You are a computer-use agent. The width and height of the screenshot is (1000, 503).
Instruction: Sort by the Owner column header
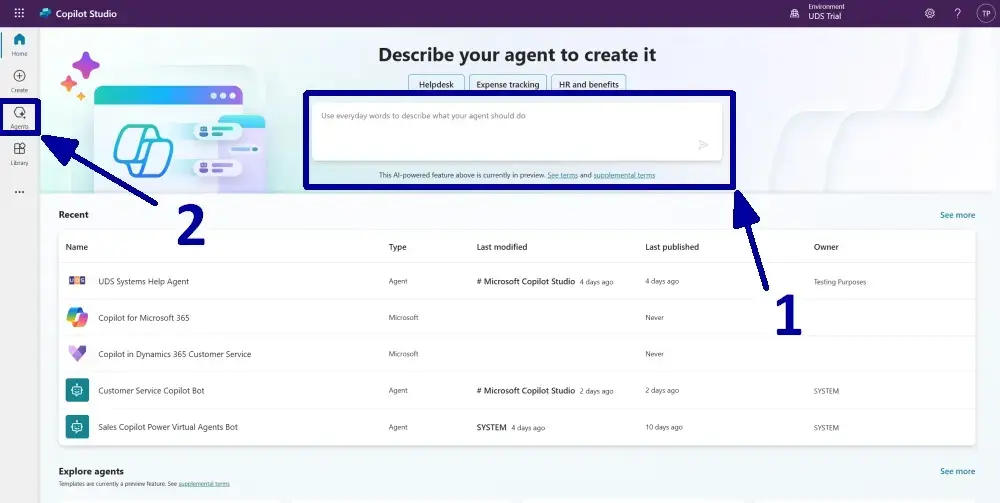tap(826, 247)
